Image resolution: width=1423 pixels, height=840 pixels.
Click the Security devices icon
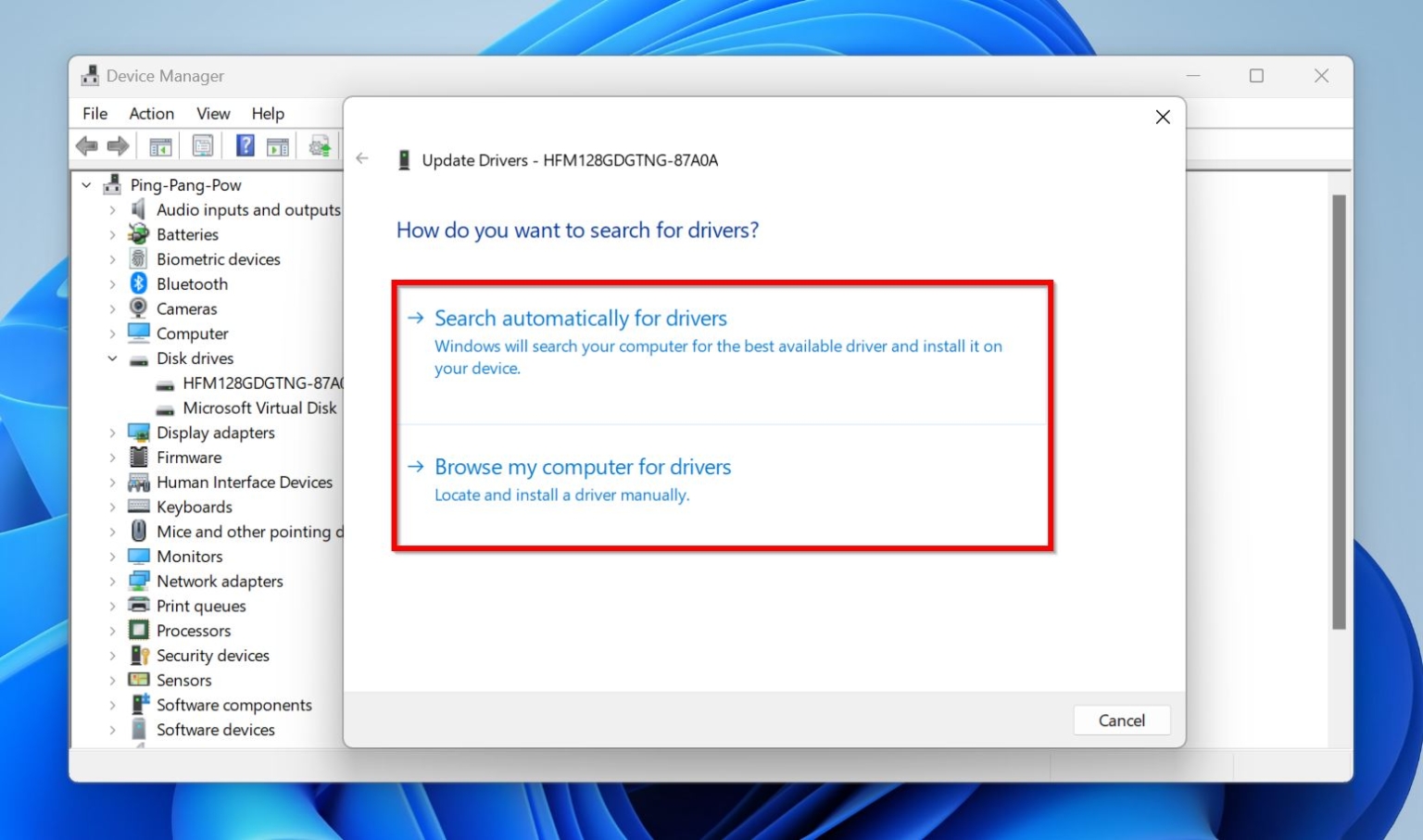(x=139, y=655)
